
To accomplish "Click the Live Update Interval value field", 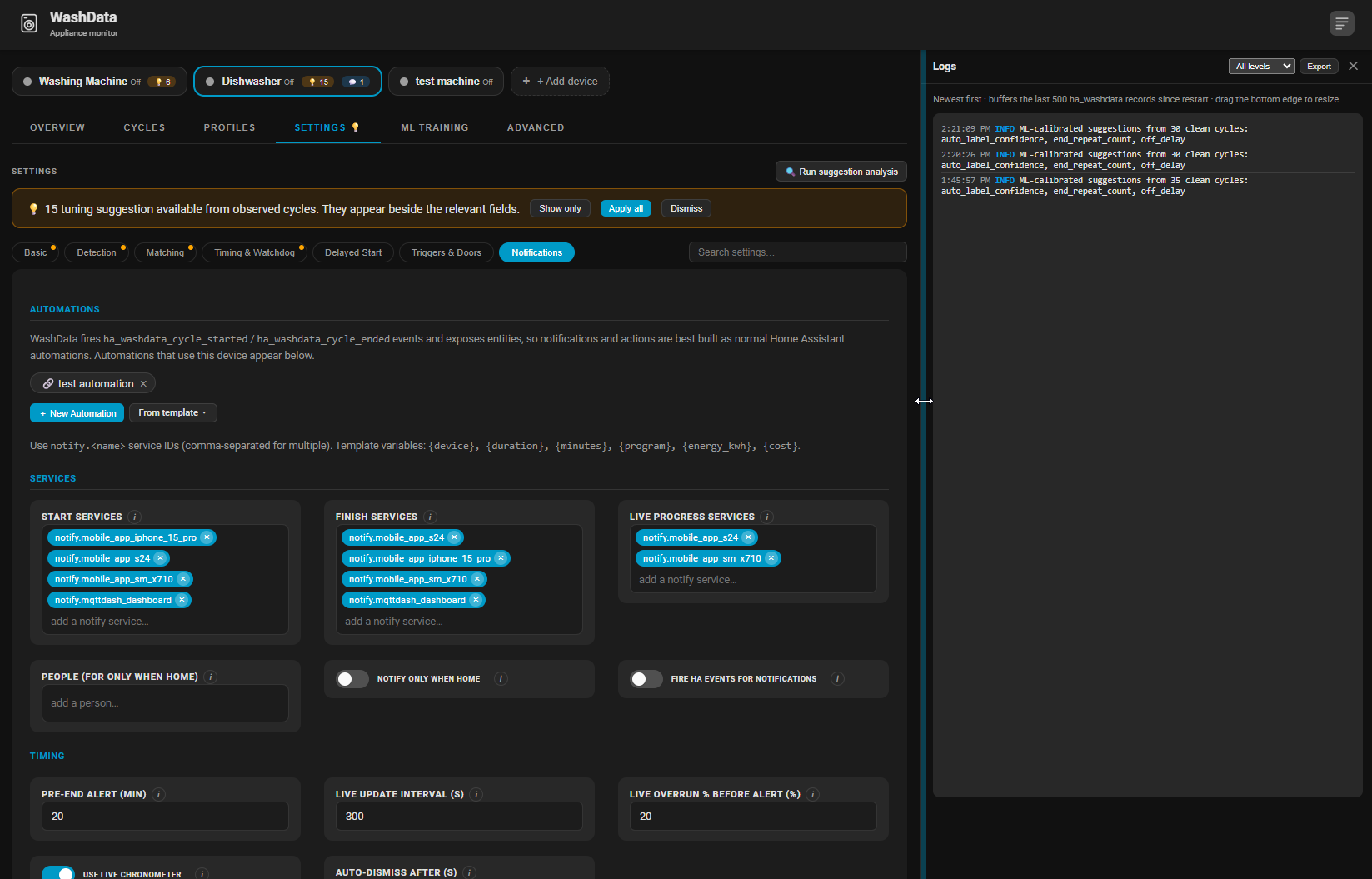I will (x=459, y=817).
